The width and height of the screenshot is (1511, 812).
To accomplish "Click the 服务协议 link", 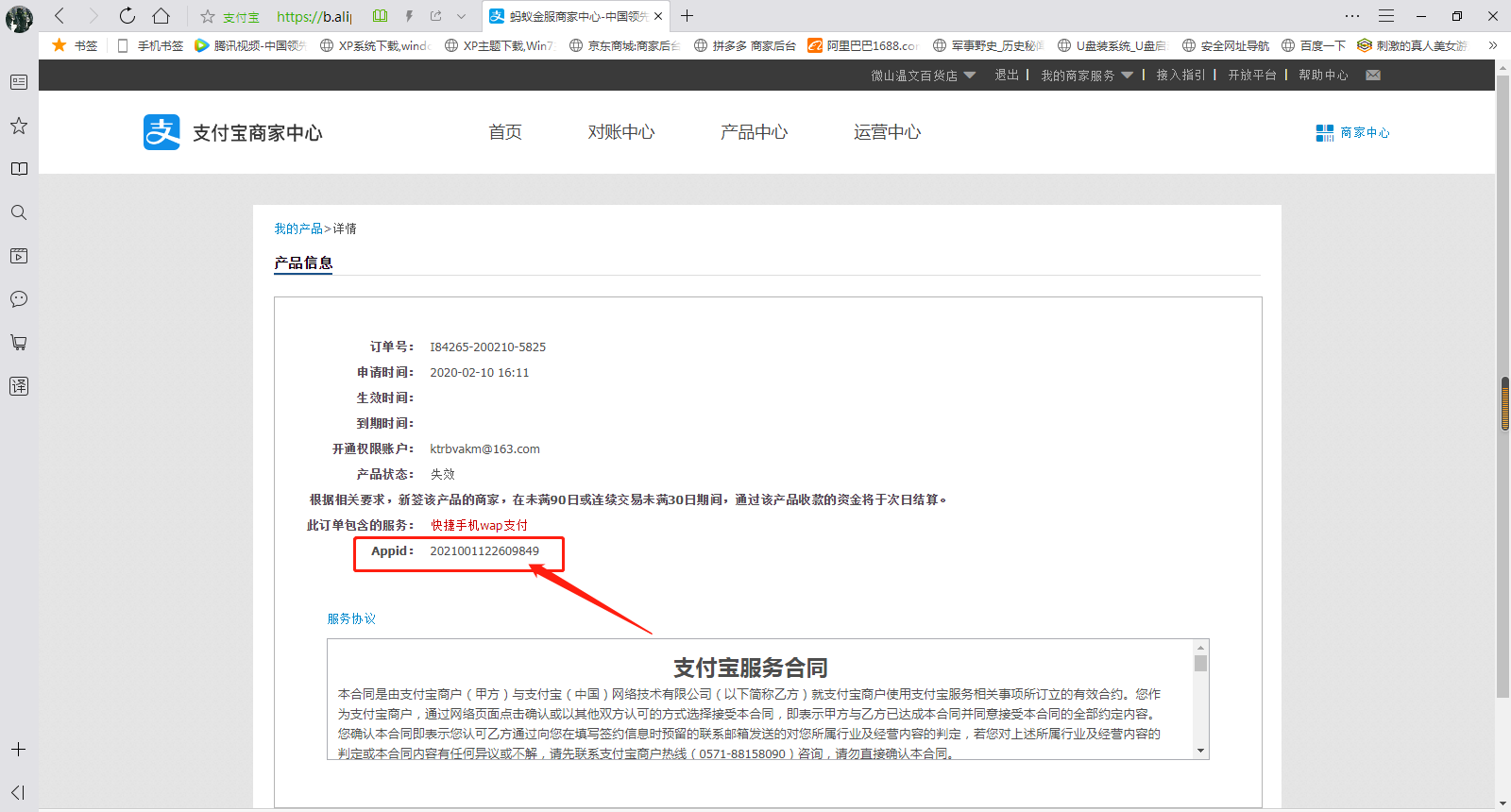I will [x=351, y=618].
